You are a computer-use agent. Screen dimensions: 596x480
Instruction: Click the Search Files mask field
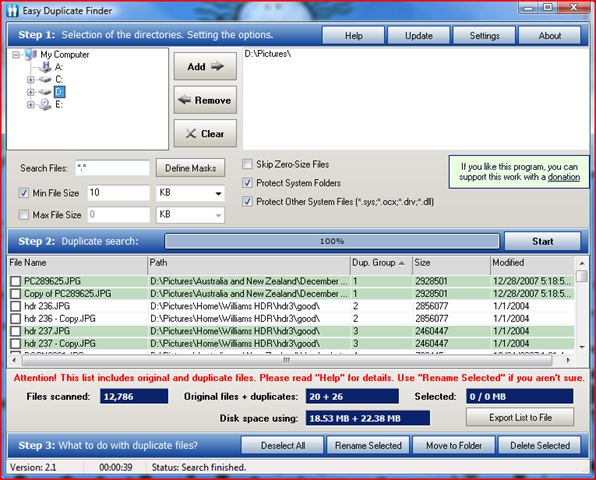click(113, 168)
